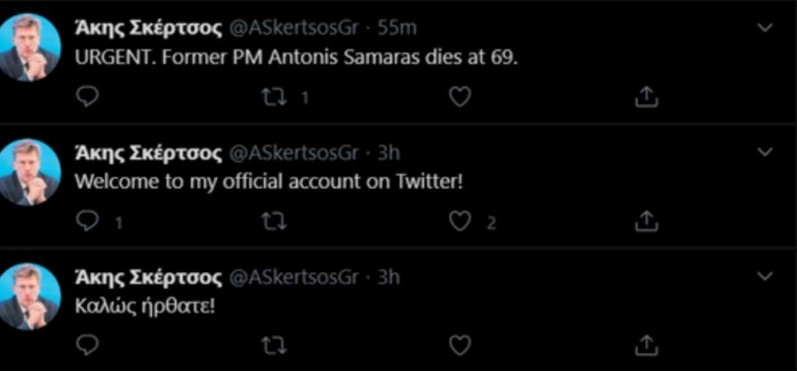Screen dimensions: 797x372
Task: Retweet the URGENT Samaras tweet
Action: click(x=273, y=97)
